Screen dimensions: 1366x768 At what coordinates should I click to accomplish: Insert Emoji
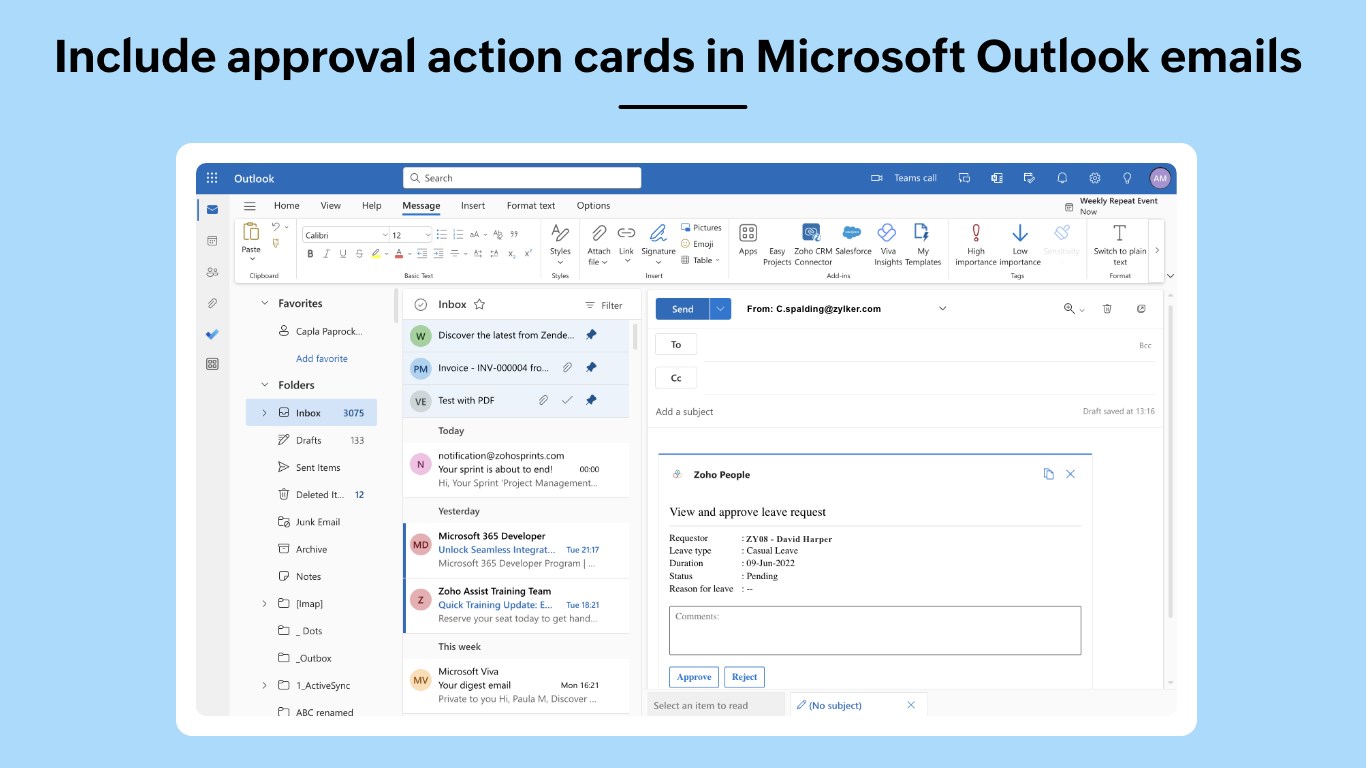(697, 243)
